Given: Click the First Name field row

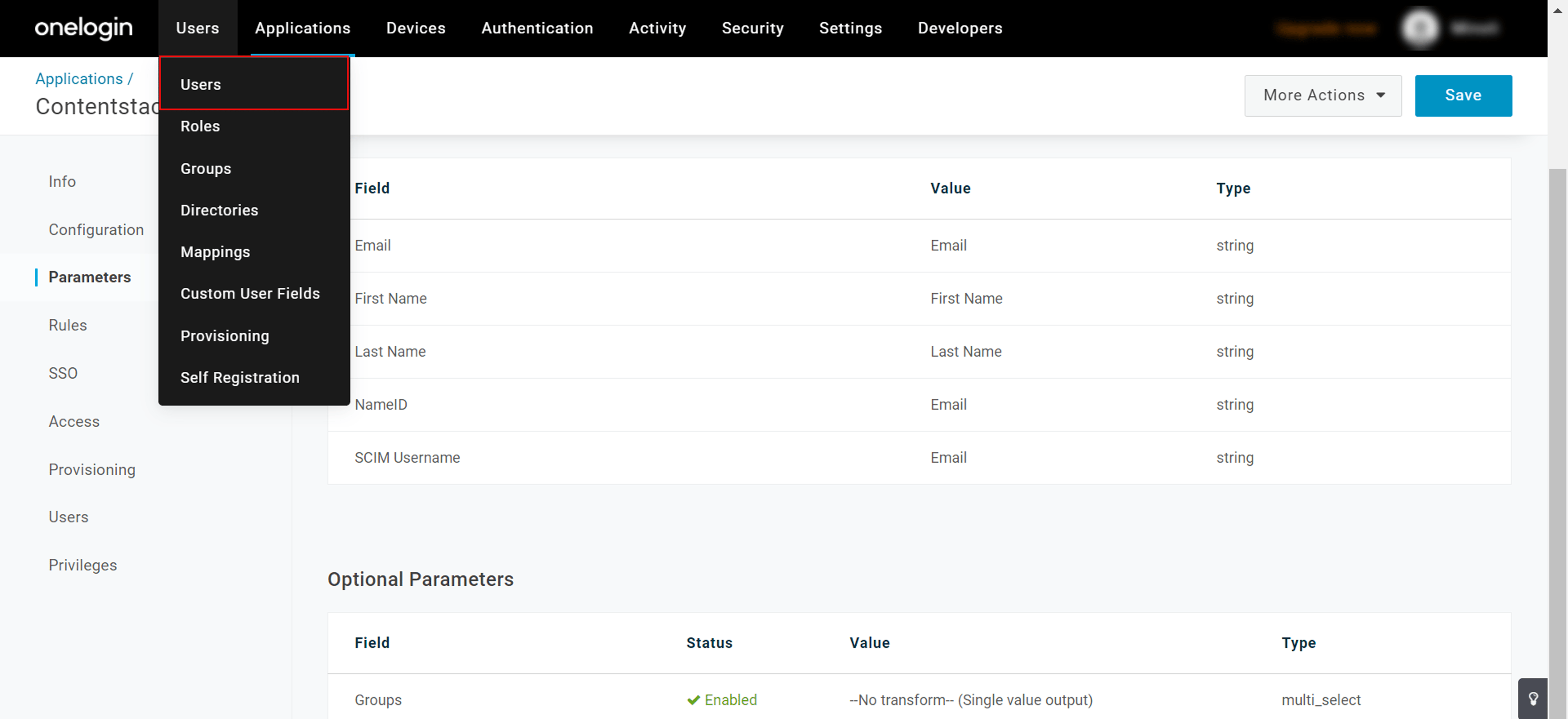Looking at the screenshot, I should (919, 298).
